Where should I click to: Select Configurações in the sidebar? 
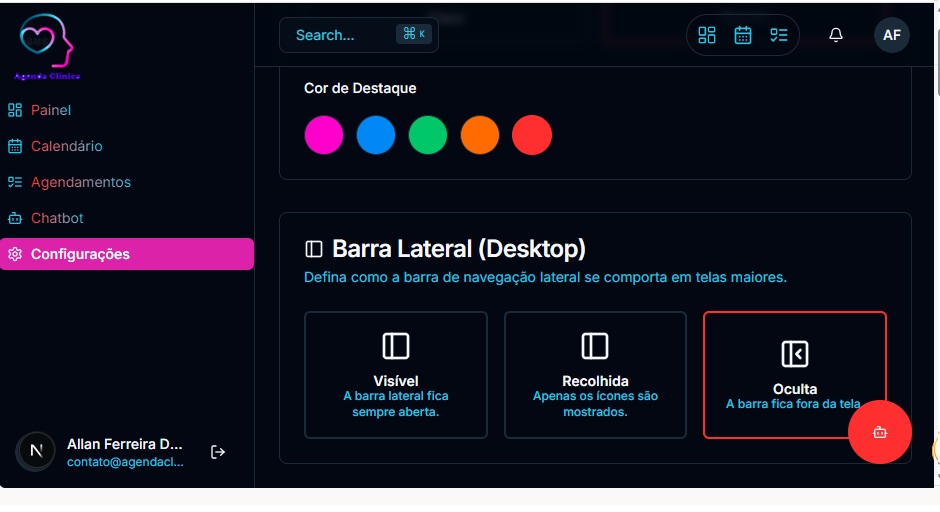(x=80, y=254)
